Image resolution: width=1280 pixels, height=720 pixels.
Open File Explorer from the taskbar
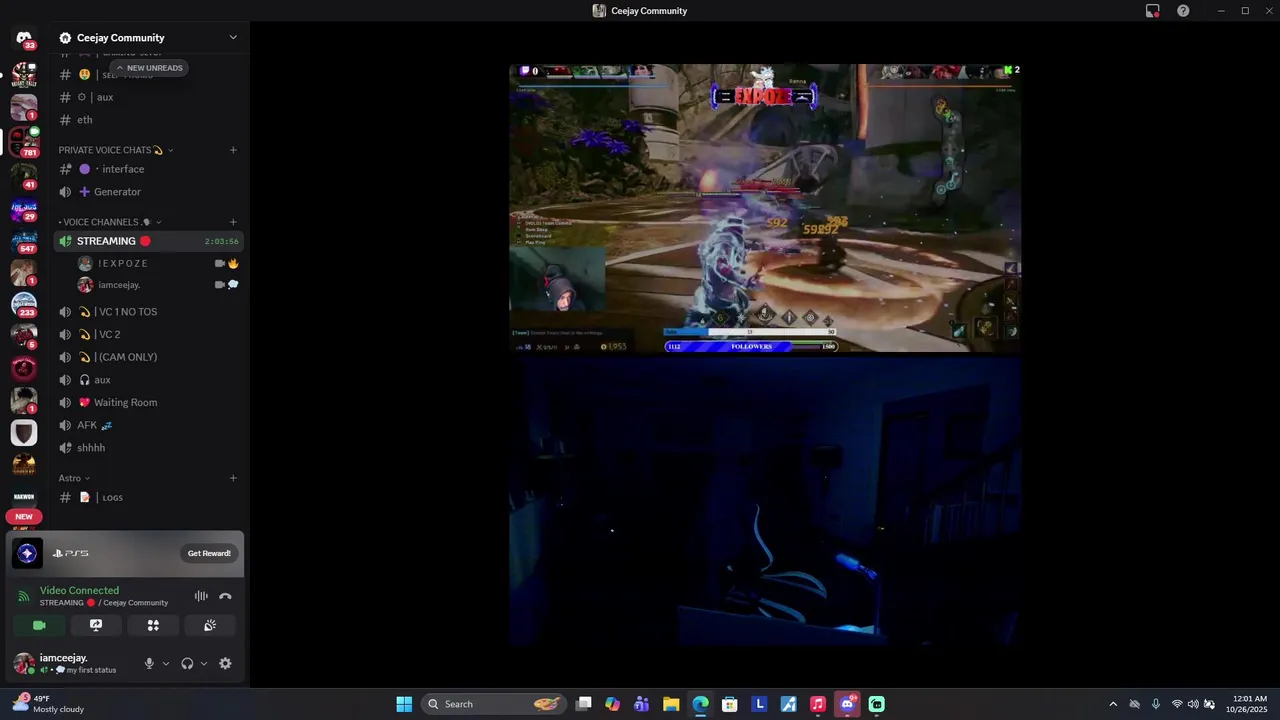[x=671, y=704]
